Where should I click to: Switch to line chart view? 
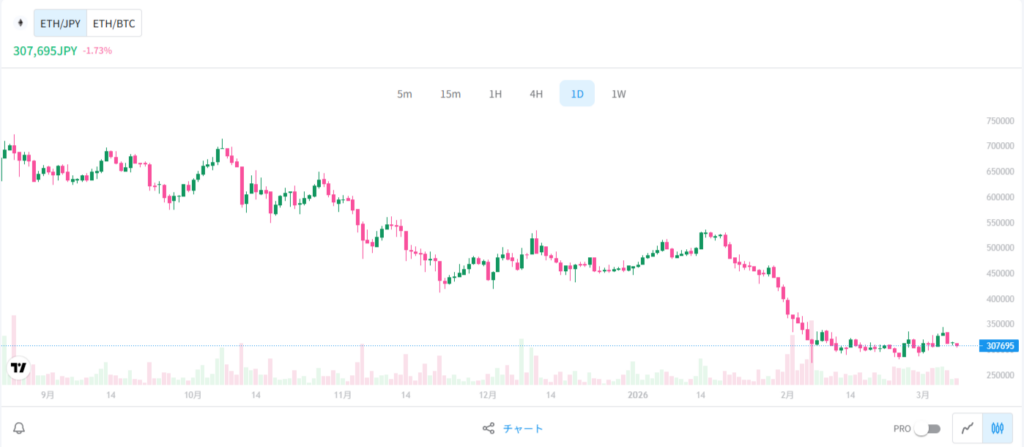[x=967, y=428]
